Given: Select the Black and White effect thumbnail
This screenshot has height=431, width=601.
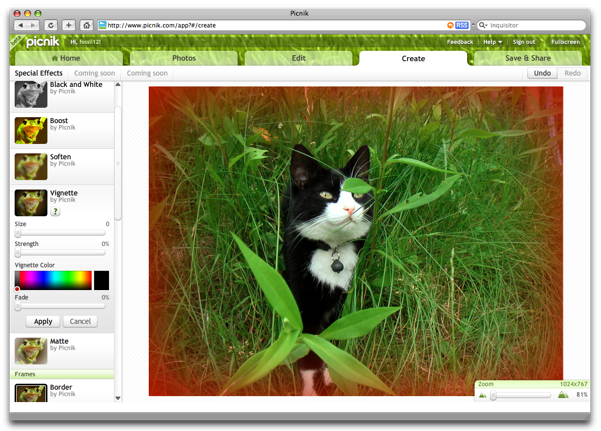Looking at the screenshot, I should [x=31, y=94].
